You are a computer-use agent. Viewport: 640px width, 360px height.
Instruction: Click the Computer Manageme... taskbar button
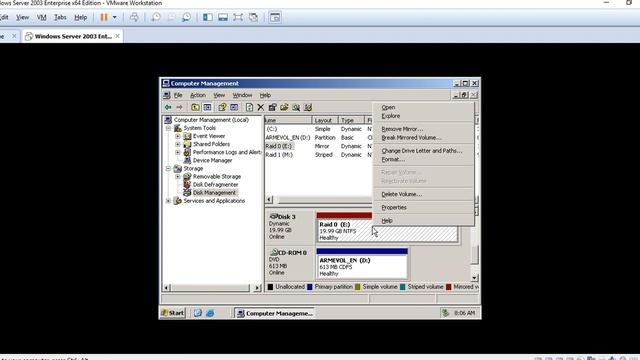[x=275, y=313]
